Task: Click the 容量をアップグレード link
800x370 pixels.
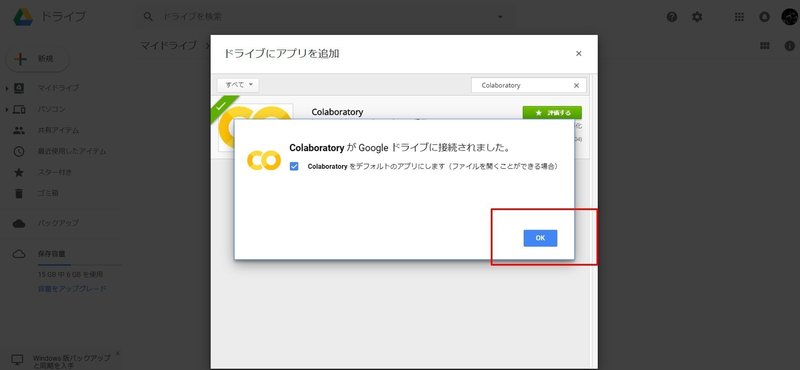Action: point(72,289)
